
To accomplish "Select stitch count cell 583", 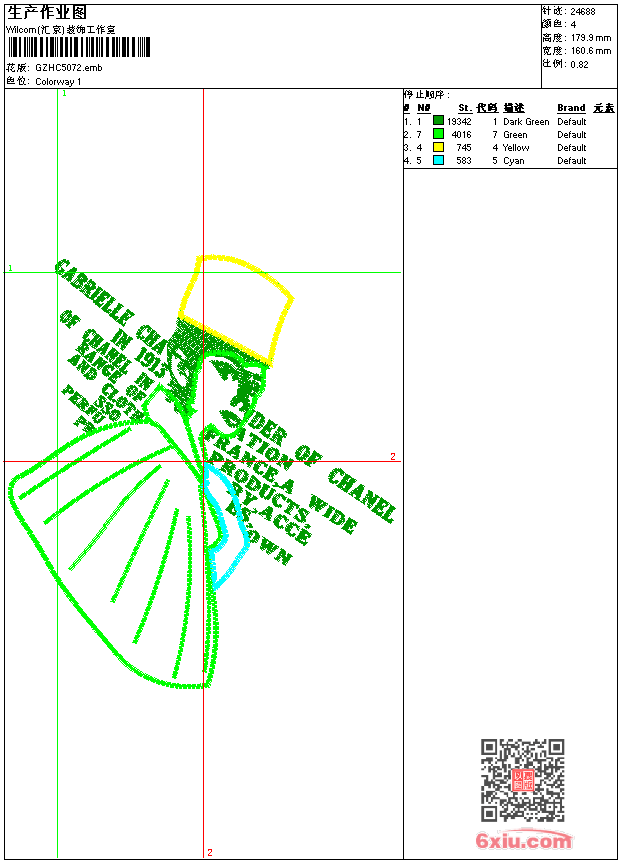I will 464,161.
